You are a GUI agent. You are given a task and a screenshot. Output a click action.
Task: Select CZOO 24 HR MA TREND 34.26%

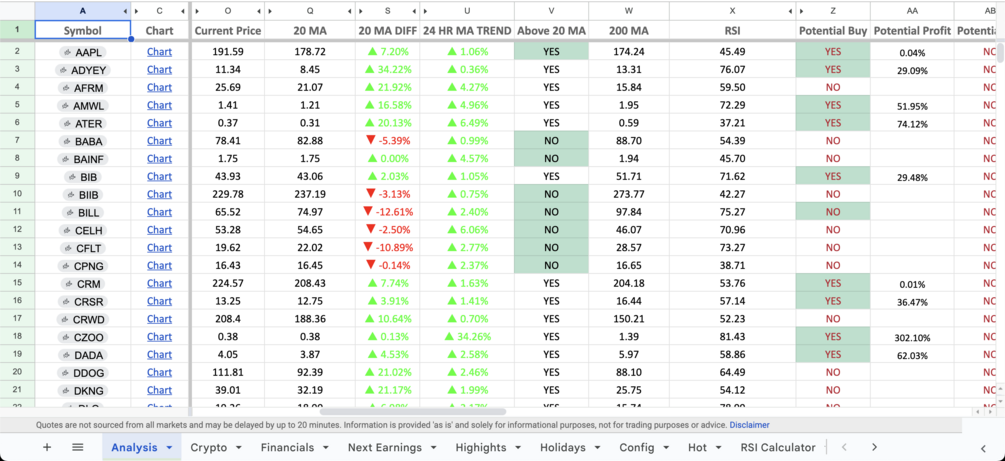pyautogui.click(x=467, y=337)
